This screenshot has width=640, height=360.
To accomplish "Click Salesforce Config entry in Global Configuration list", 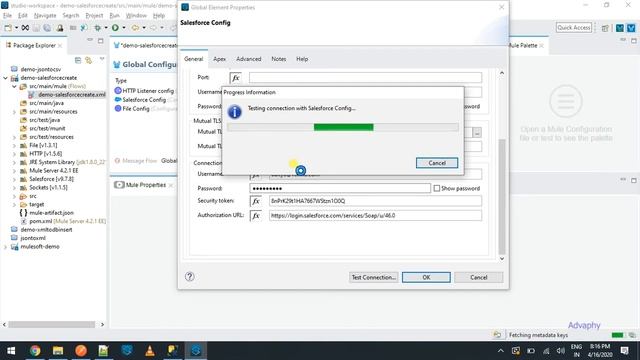I will point(144,100).
